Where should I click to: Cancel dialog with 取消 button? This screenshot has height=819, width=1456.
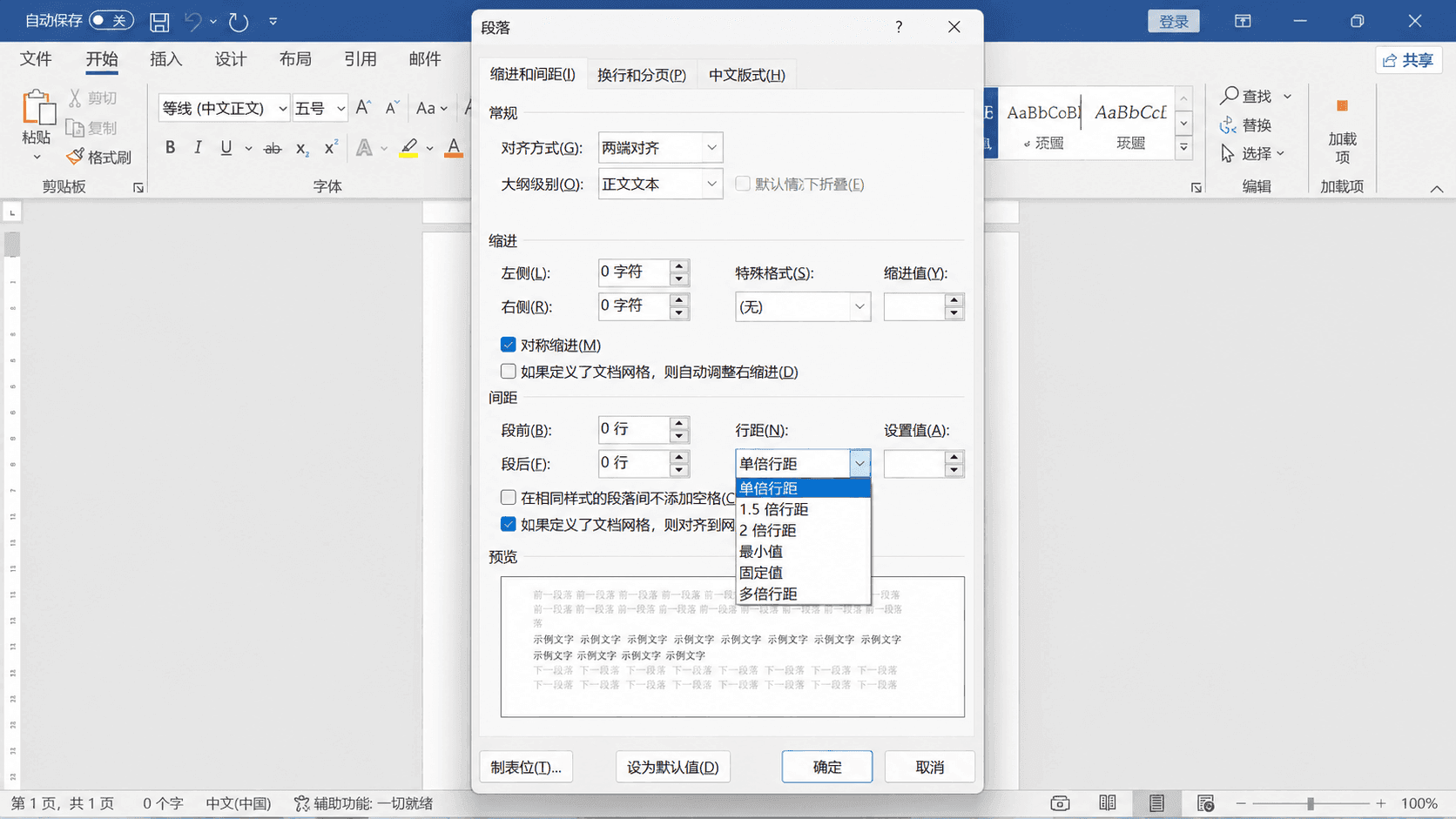coord(929,767)
